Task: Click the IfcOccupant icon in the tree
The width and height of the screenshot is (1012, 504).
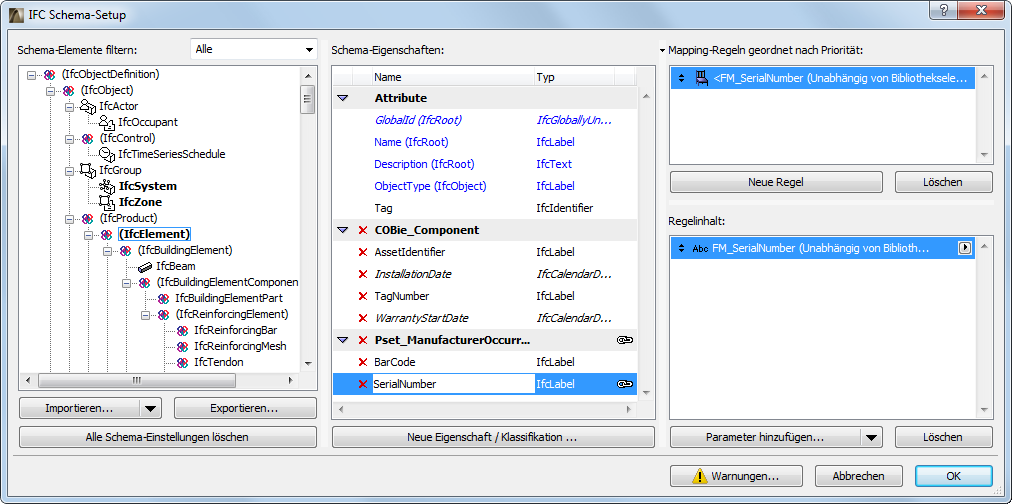Action: pyautogui.click(x=107, y=122)
